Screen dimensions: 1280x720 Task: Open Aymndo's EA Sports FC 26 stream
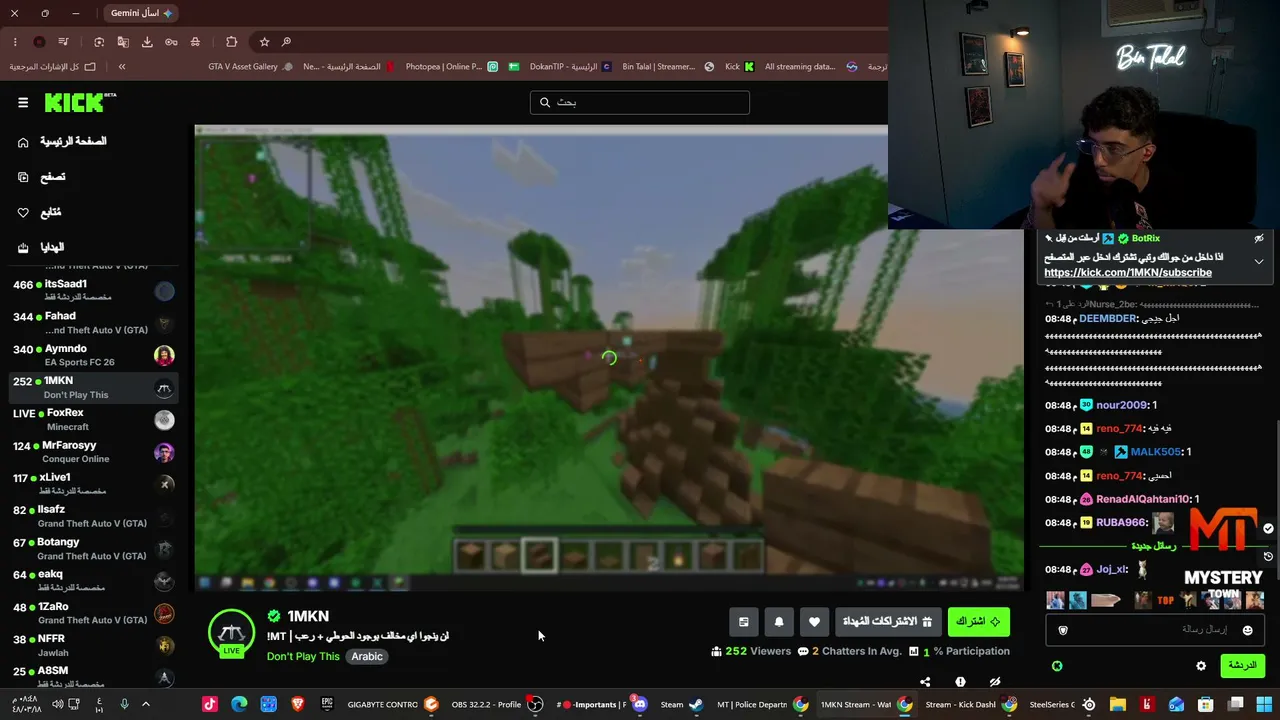point(93,355)
